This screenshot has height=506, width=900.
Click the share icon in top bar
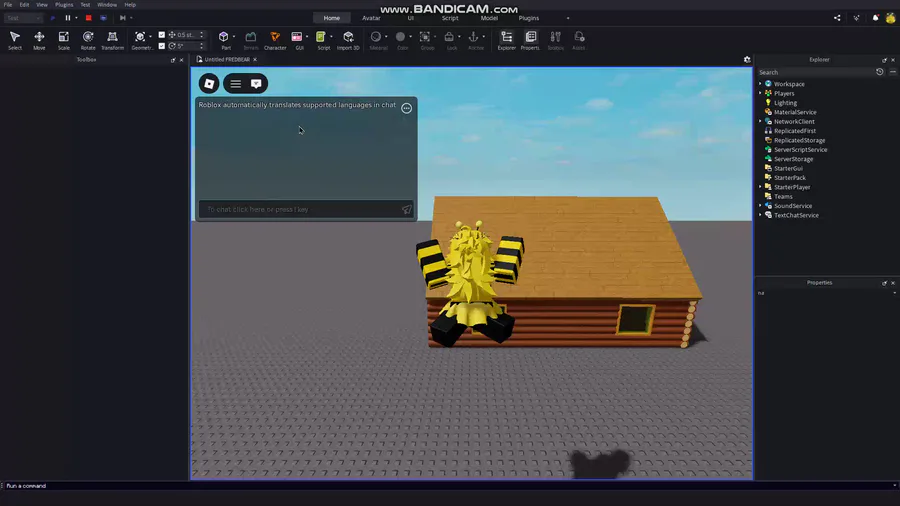(837, 18)
